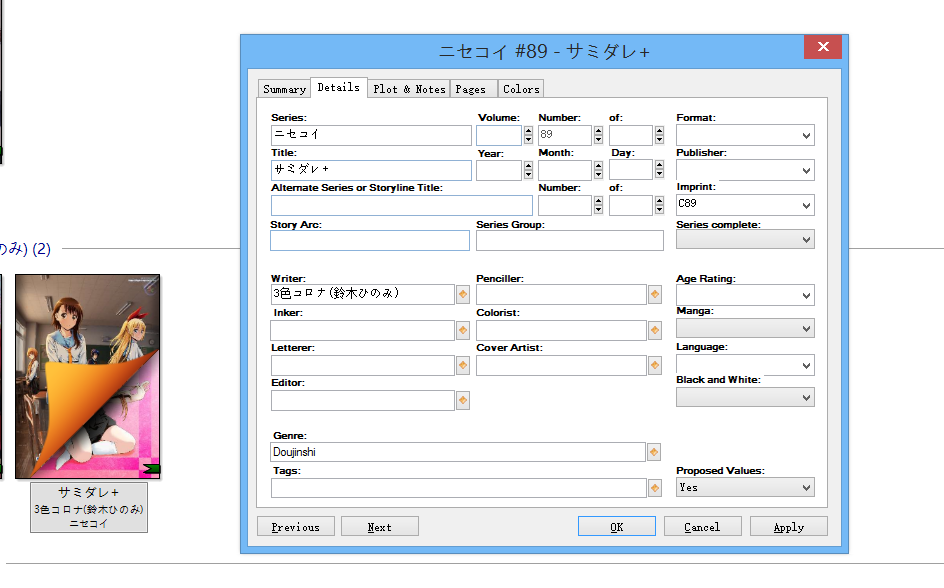Screen dimensions: 944x588
Task: Click the icon beside the Writer field
Action: [462, 295]
